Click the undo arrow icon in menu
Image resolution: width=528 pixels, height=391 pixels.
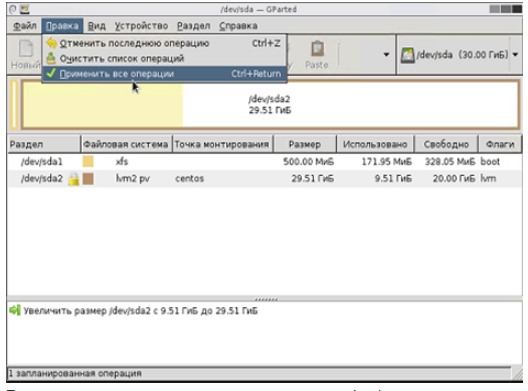pyautogui.click(x=52, y=43)
